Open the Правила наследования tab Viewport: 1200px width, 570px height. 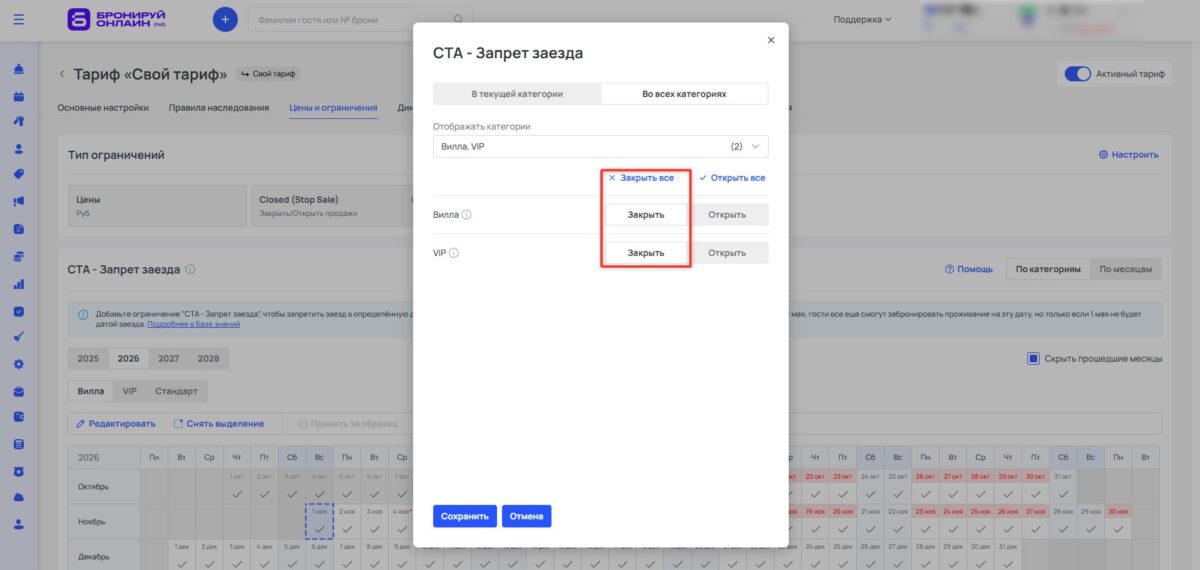219,108
